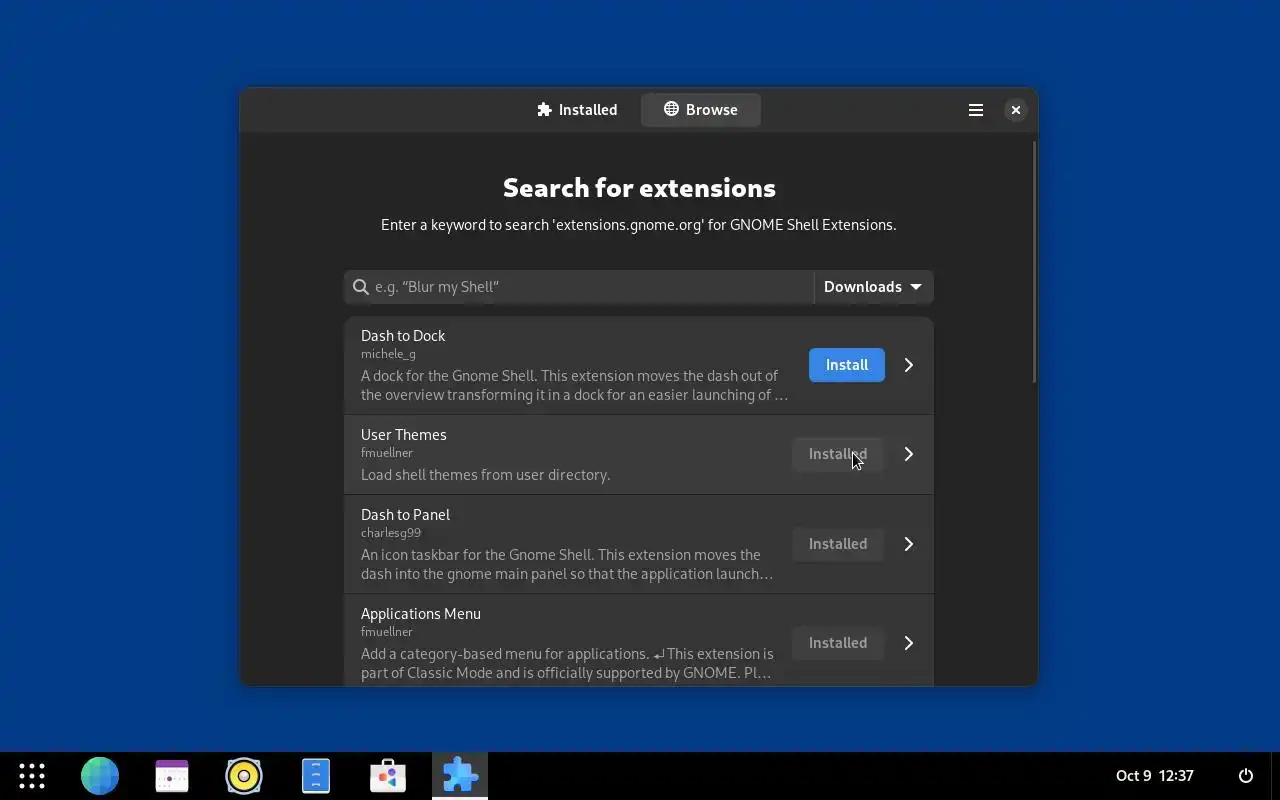Open the app grid launcher in taskbar
Viewport: 1280px width, 800px height.
click(x=32, y=776)
